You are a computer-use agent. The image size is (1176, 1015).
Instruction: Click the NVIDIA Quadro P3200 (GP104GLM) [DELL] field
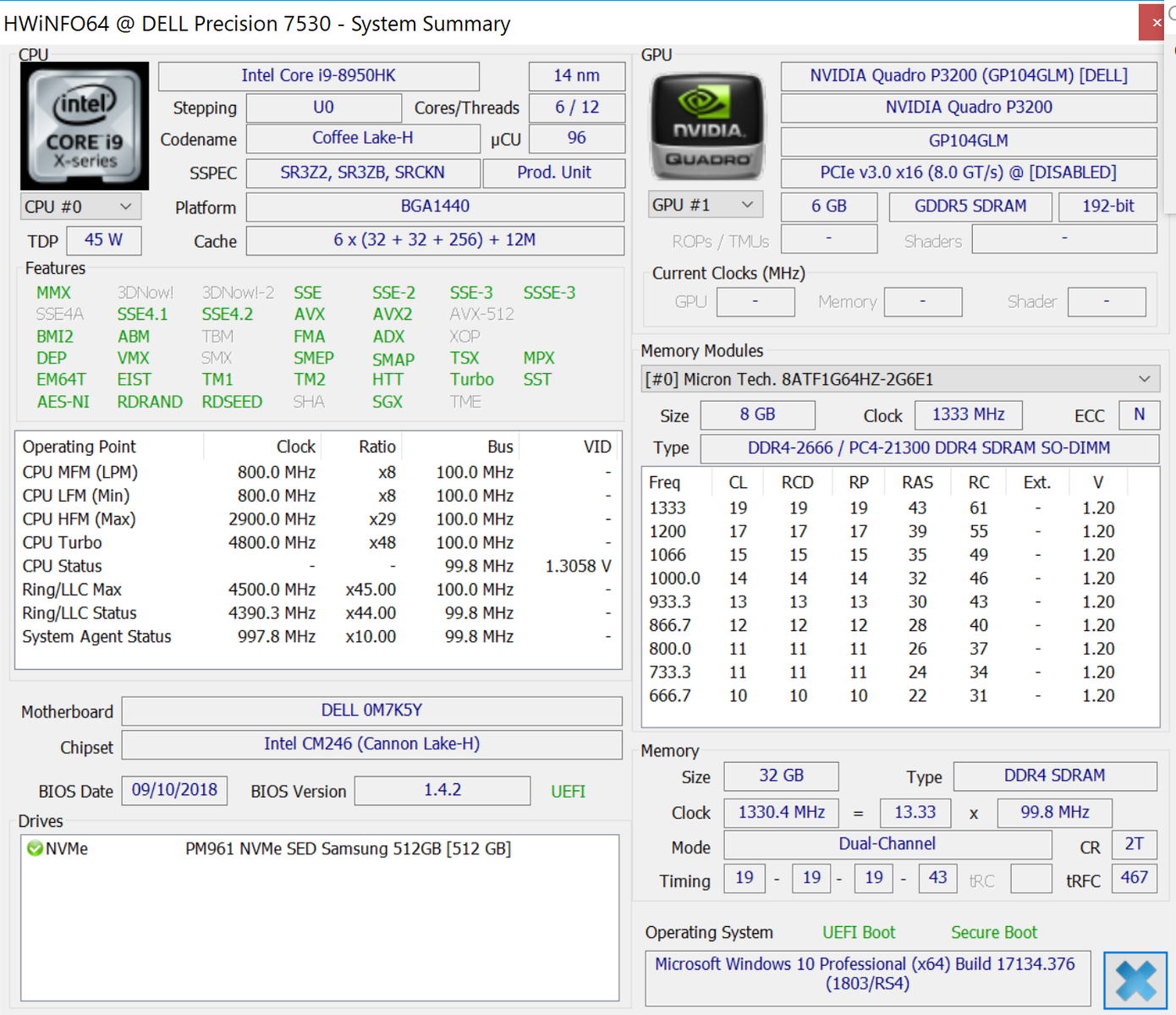pyautogui.click(x=969, y=76)
